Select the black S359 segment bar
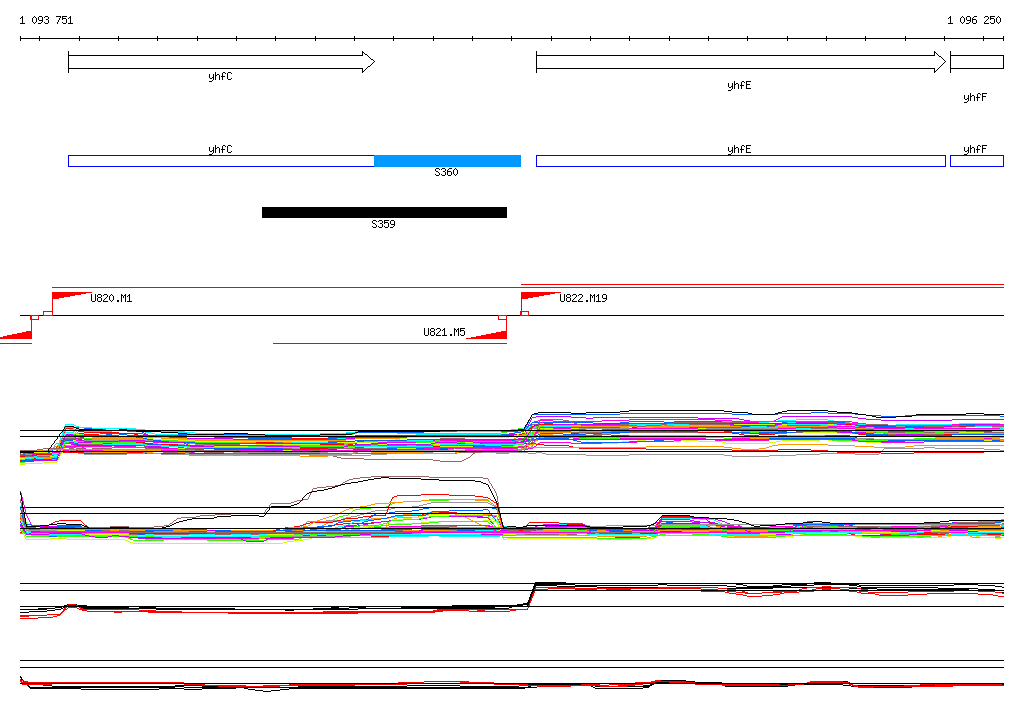This screenshot has width=1024, height=714. pos(384,212)
